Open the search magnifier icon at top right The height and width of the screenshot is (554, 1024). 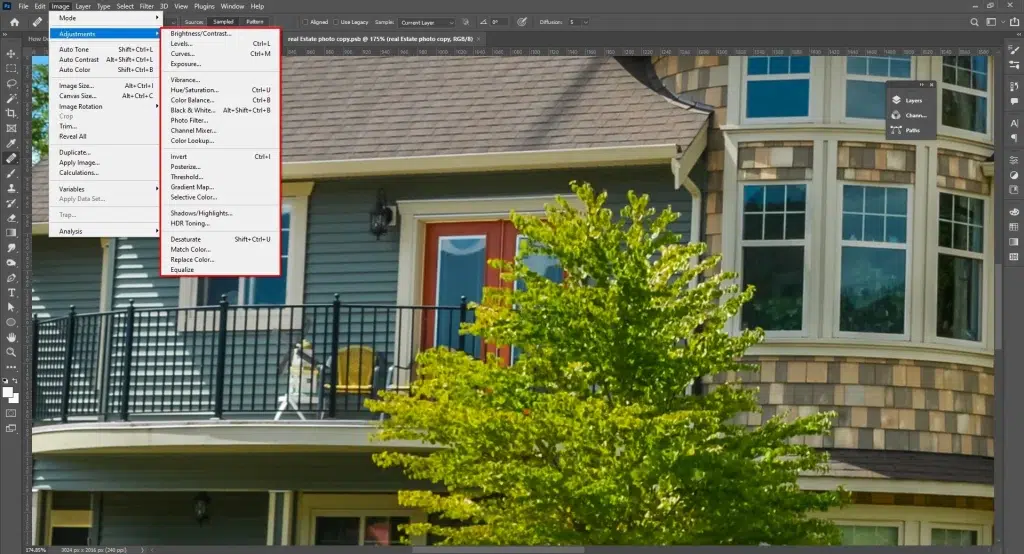point(973,21)
